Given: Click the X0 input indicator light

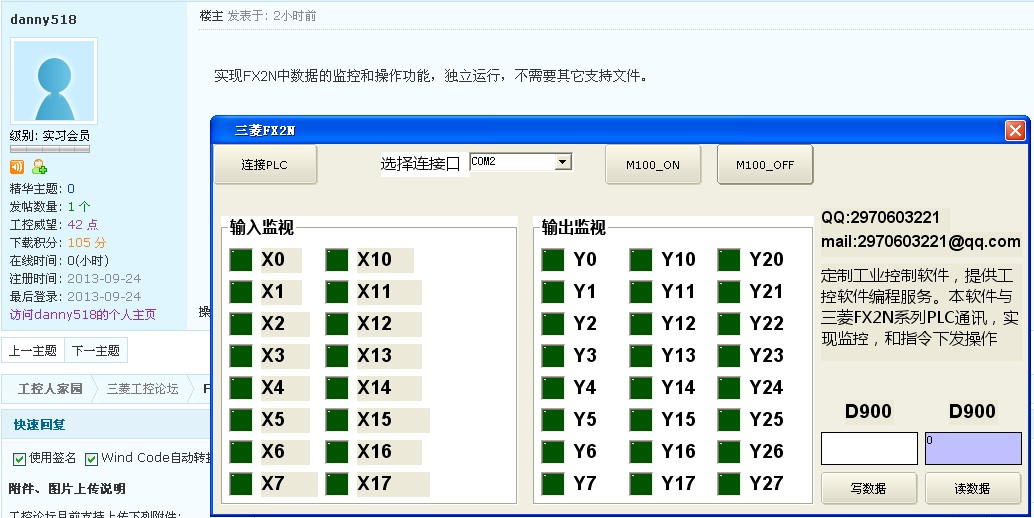Looking at the screenshot, I should 241,260.
